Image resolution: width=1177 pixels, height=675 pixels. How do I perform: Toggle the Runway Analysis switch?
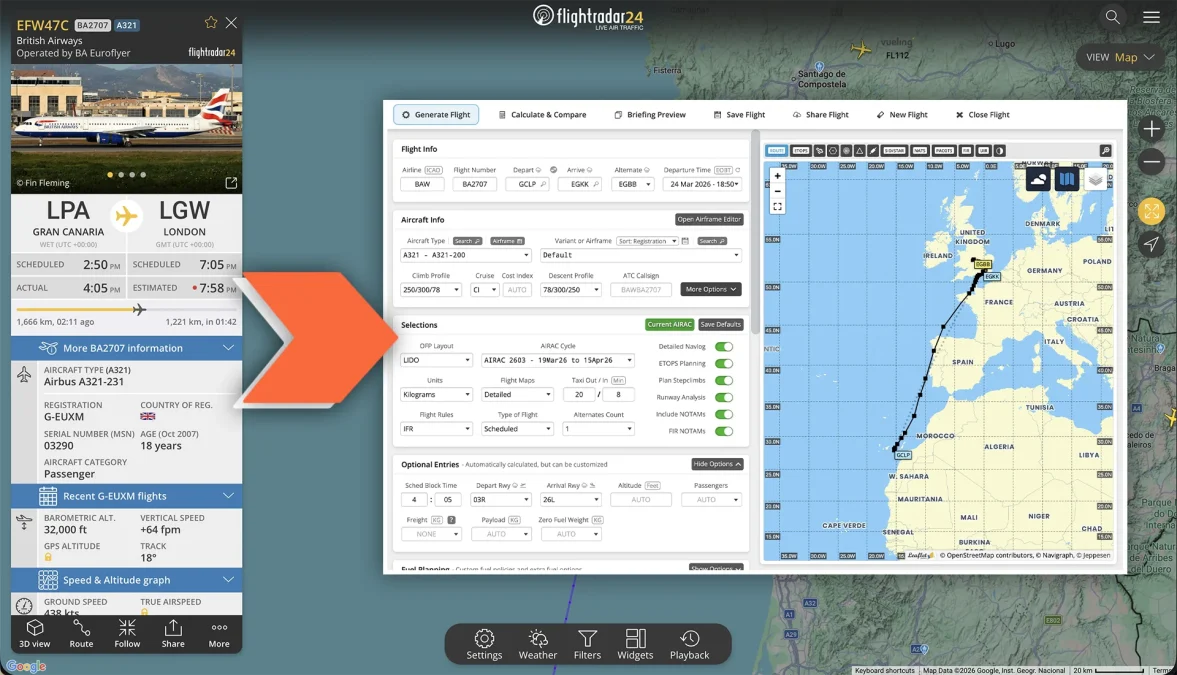(x=723, y=397)
